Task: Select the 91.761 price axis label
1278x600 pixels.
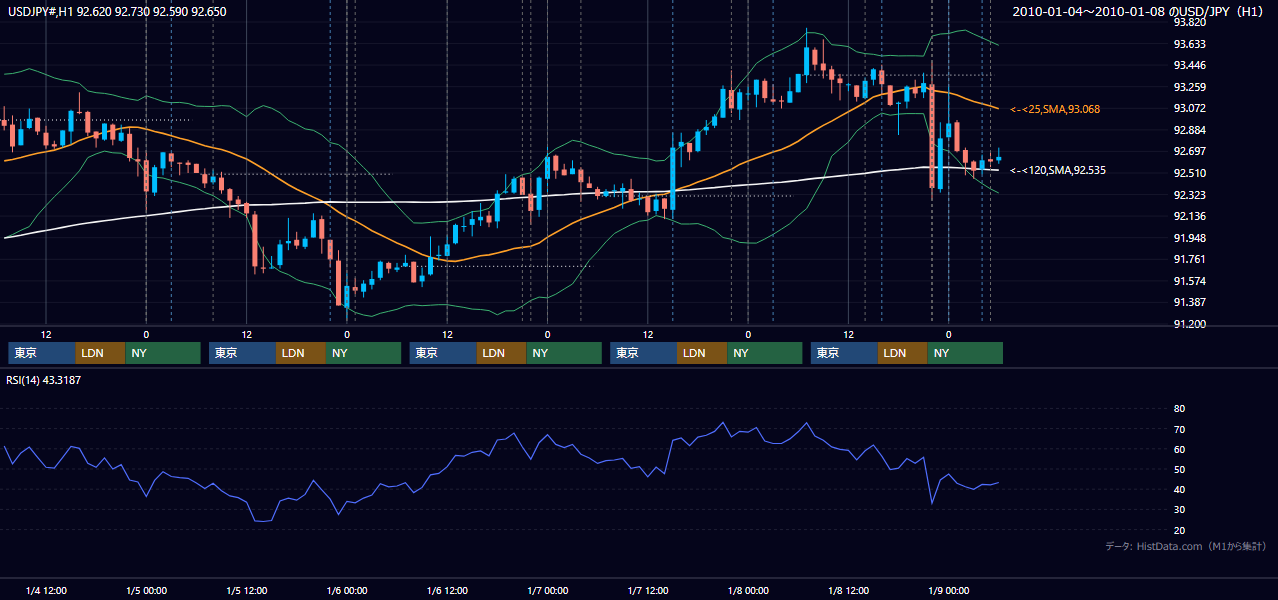Action: click(x=1189, y=259)
